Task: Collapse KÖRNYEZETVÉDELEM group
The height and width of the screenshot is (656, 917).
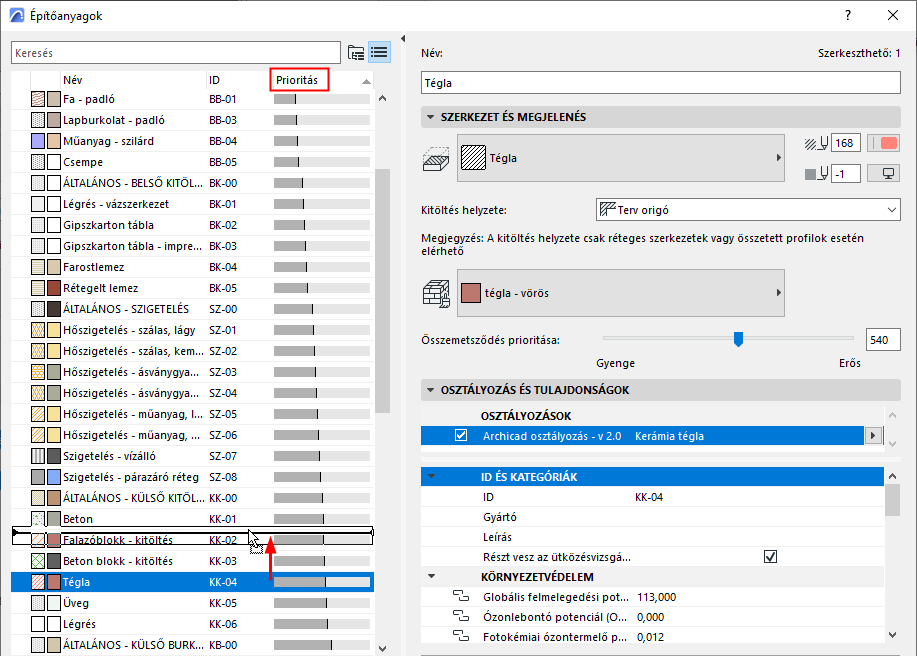Action: tap(432, 576)
